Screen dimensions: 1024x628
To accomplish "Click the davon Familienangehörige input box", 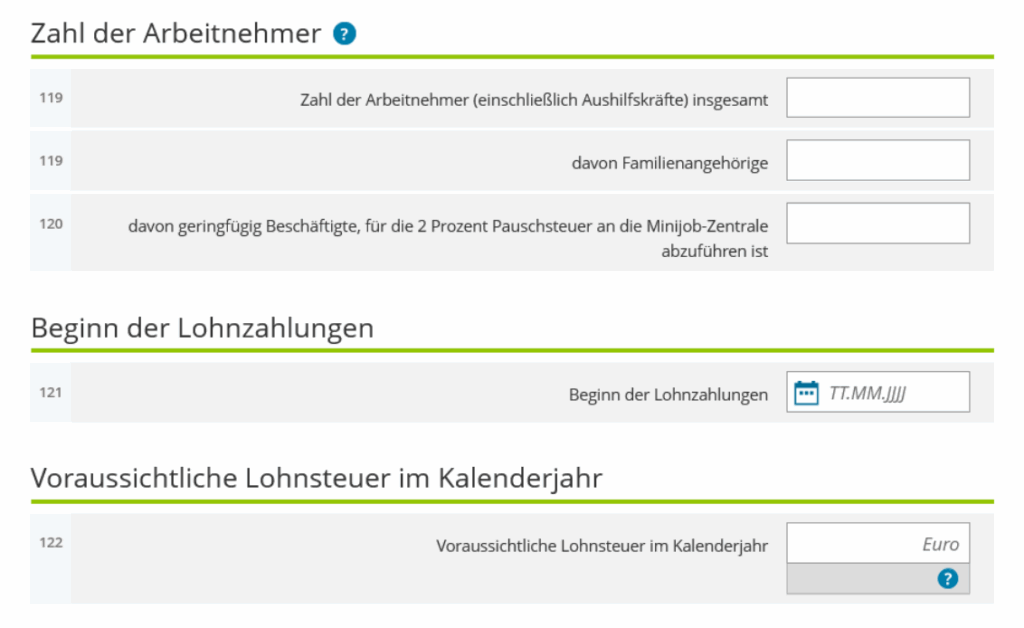I will [x=877, y=160].
